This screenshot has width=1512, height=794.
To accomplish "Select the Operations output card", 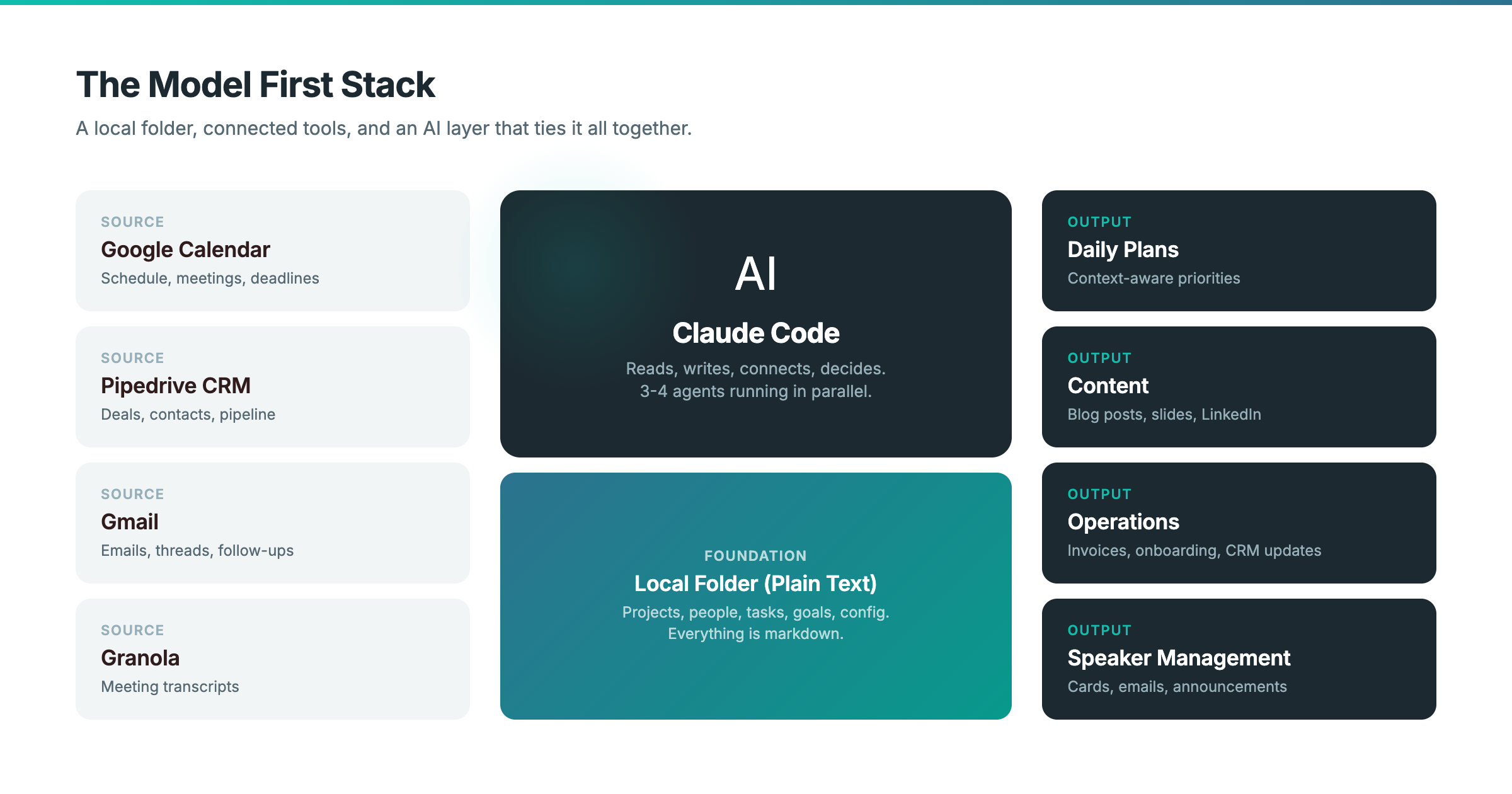I will [x=1238, y=523].
